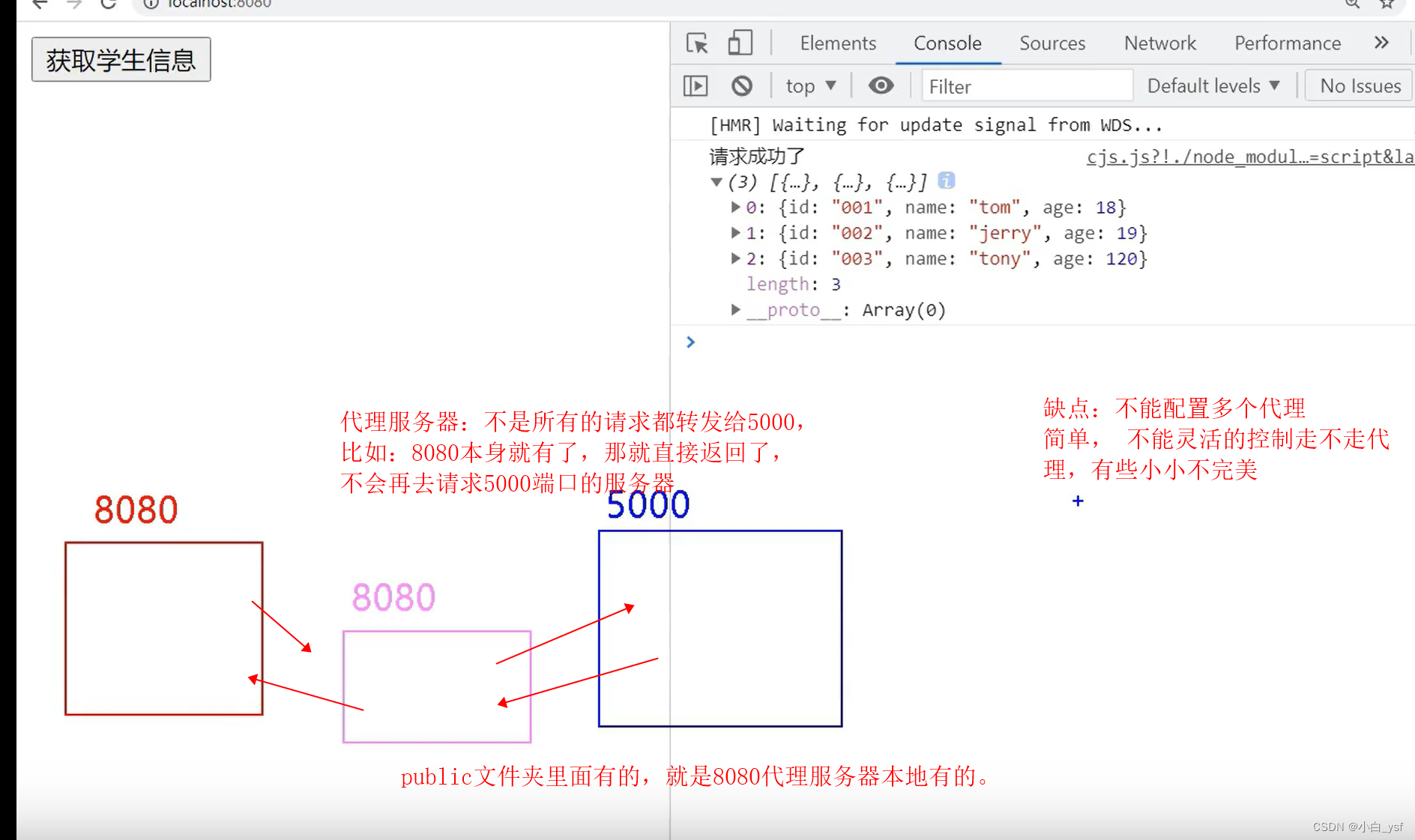Click the 'length: 3' property text
Image resolution: width=1415 pixels, height=840 pixels.
[794, 284]
